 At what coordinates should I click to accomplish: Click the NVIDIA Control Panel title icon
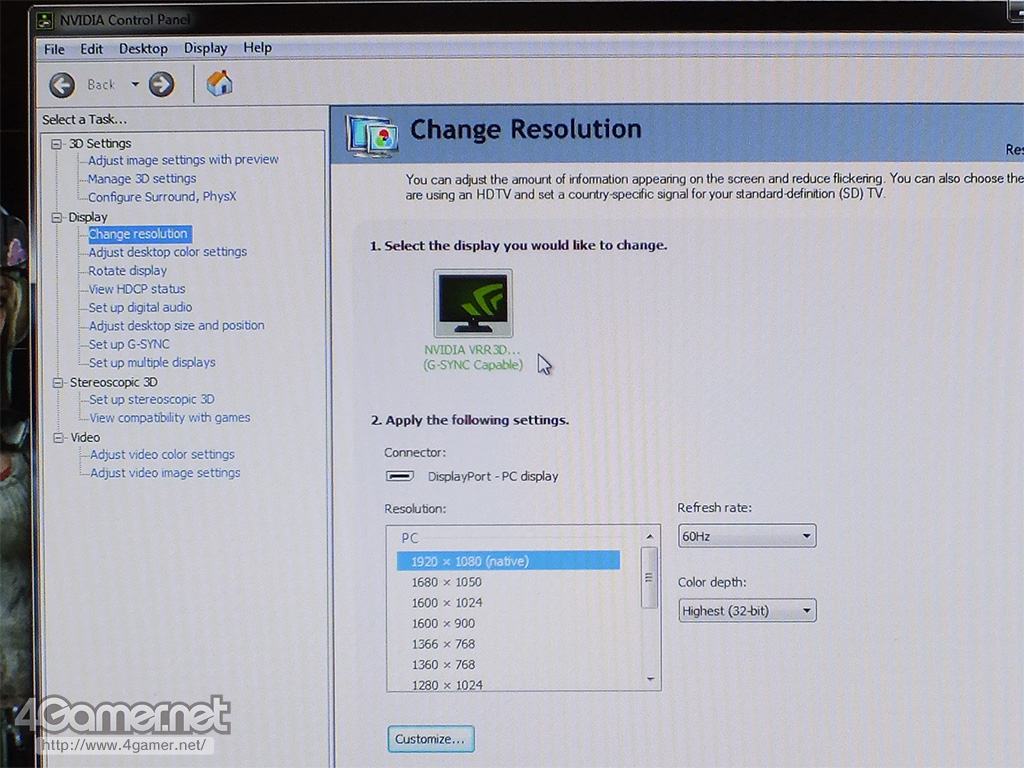[44, 20]
